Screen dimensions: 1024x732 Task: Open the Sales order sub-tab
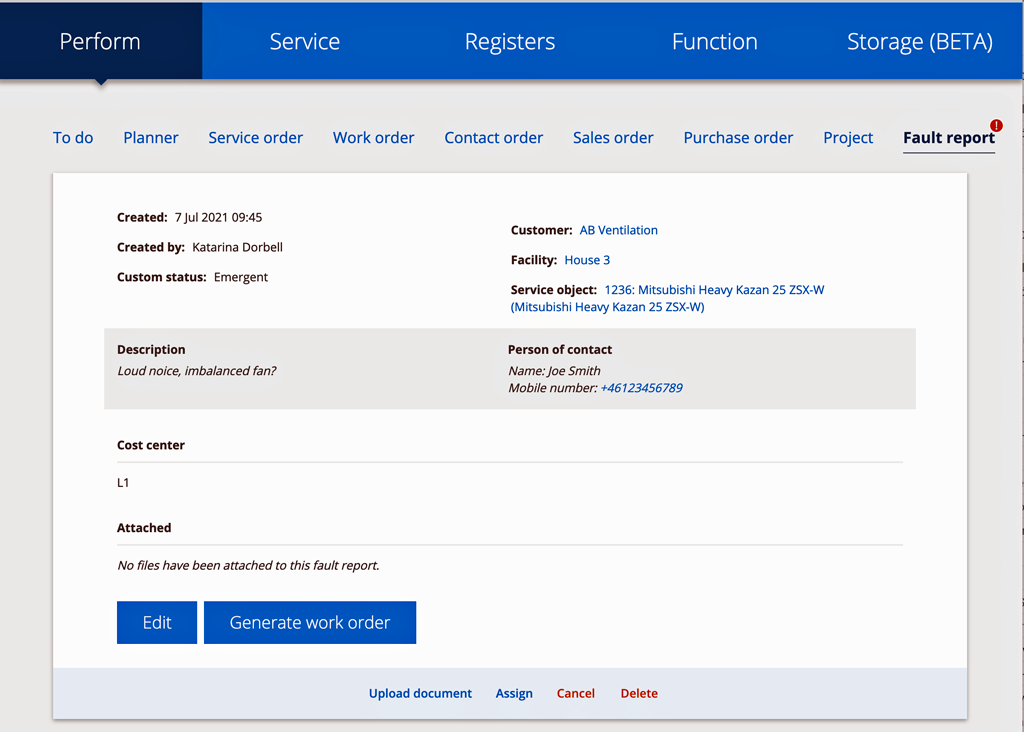click(613, 138)
